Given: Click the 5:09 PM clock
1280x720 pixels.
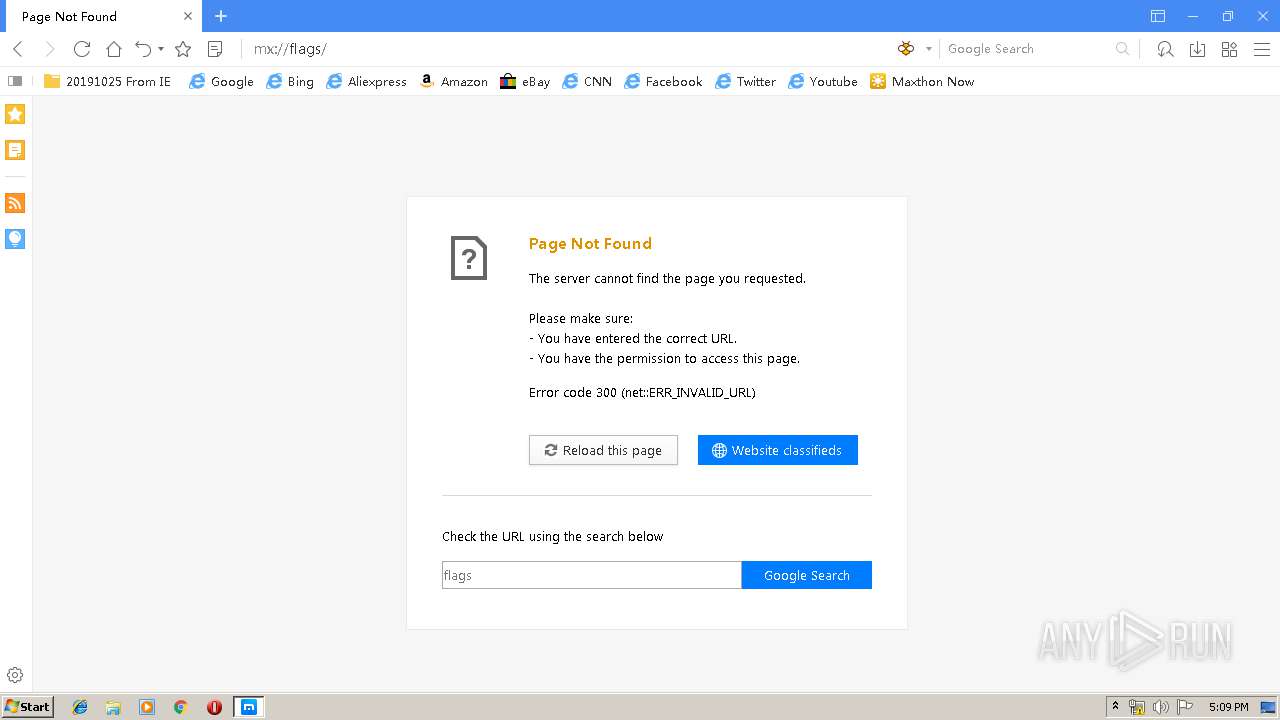Looking at the screenshot, I should pos(1228,707).
